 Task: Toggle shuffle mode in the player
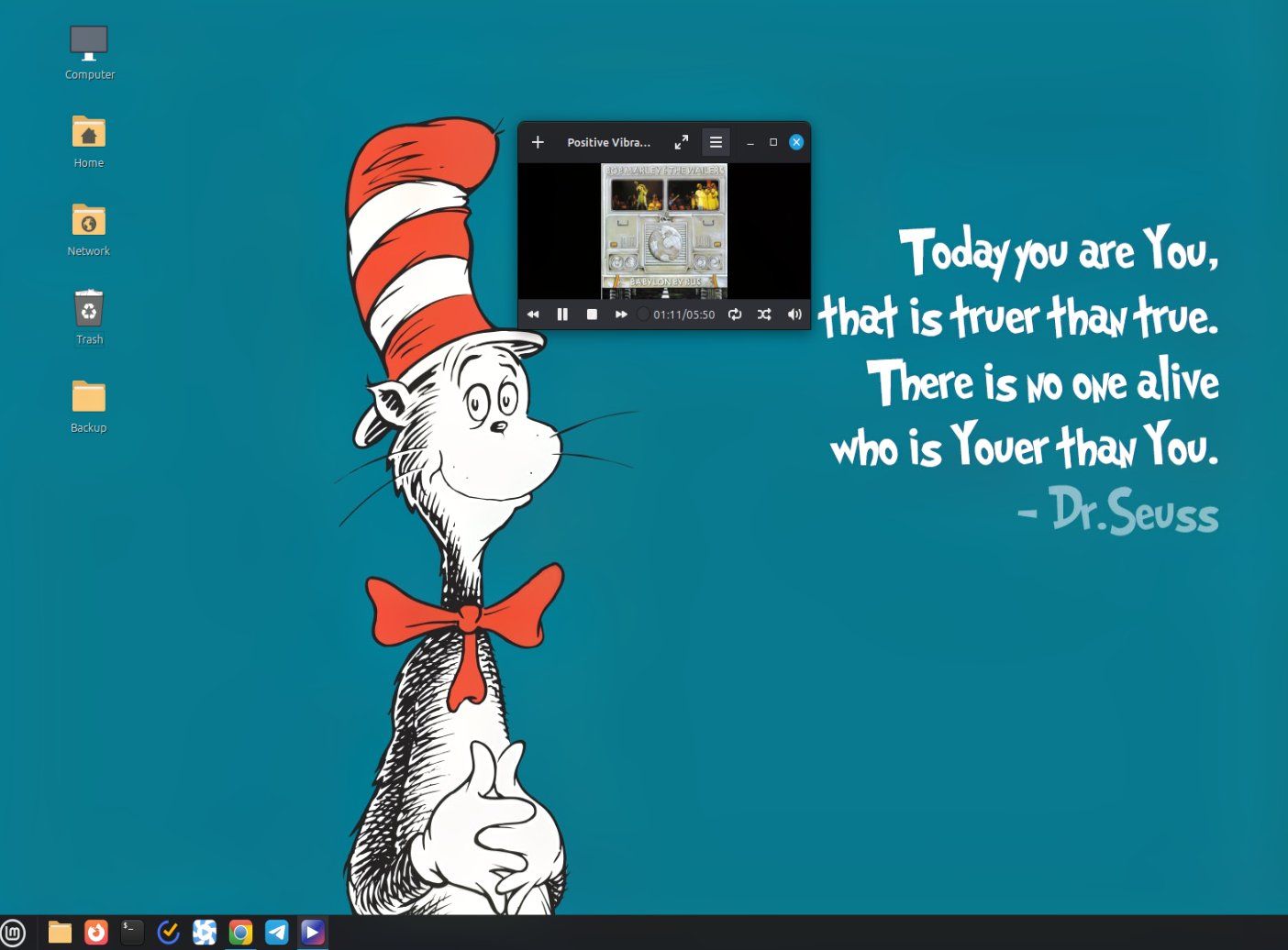tap(764, 315)
